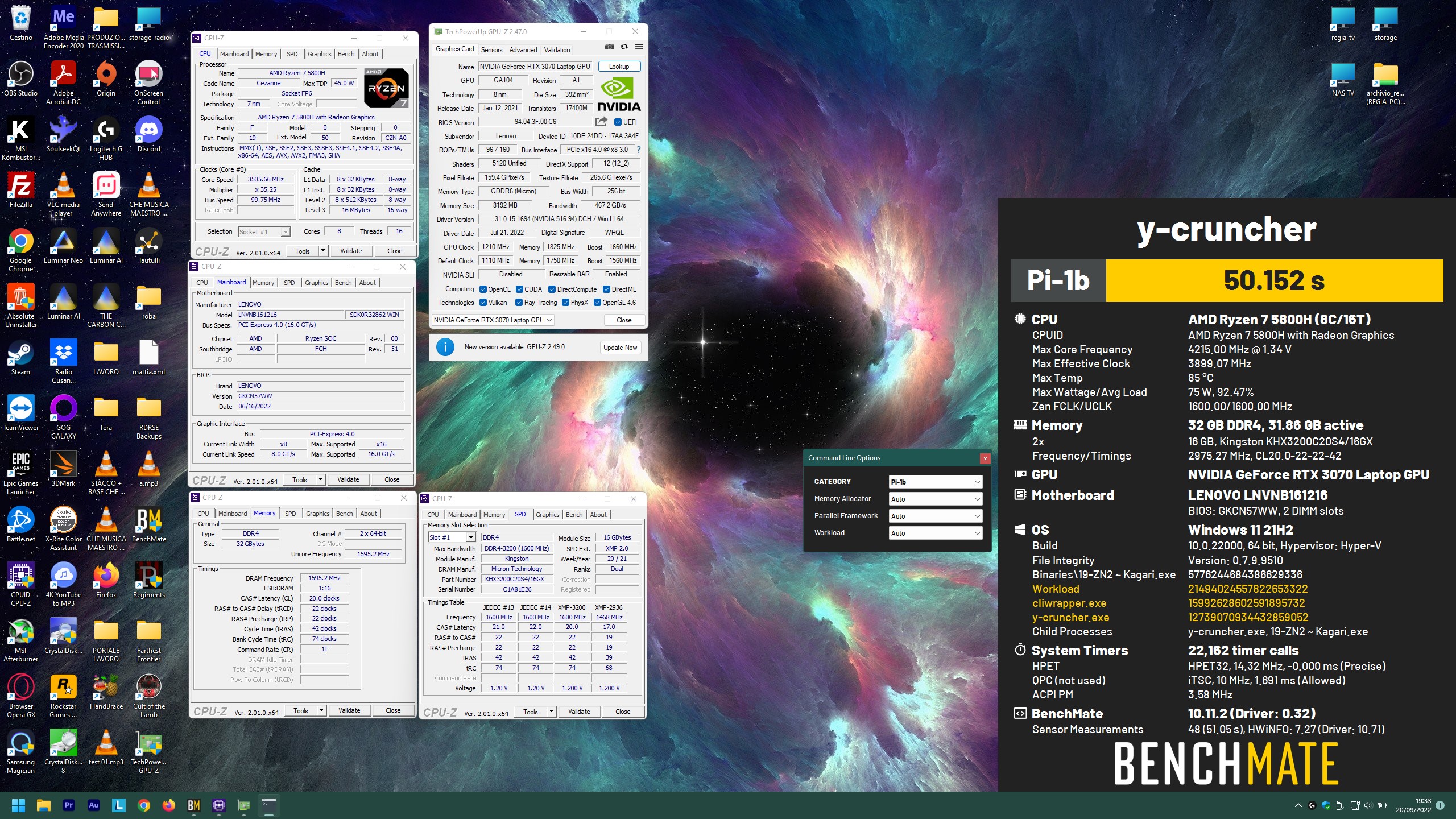Open Epic Games Launcher desktop icon
The image size is (1456, 819).
(x=21, y=473)
